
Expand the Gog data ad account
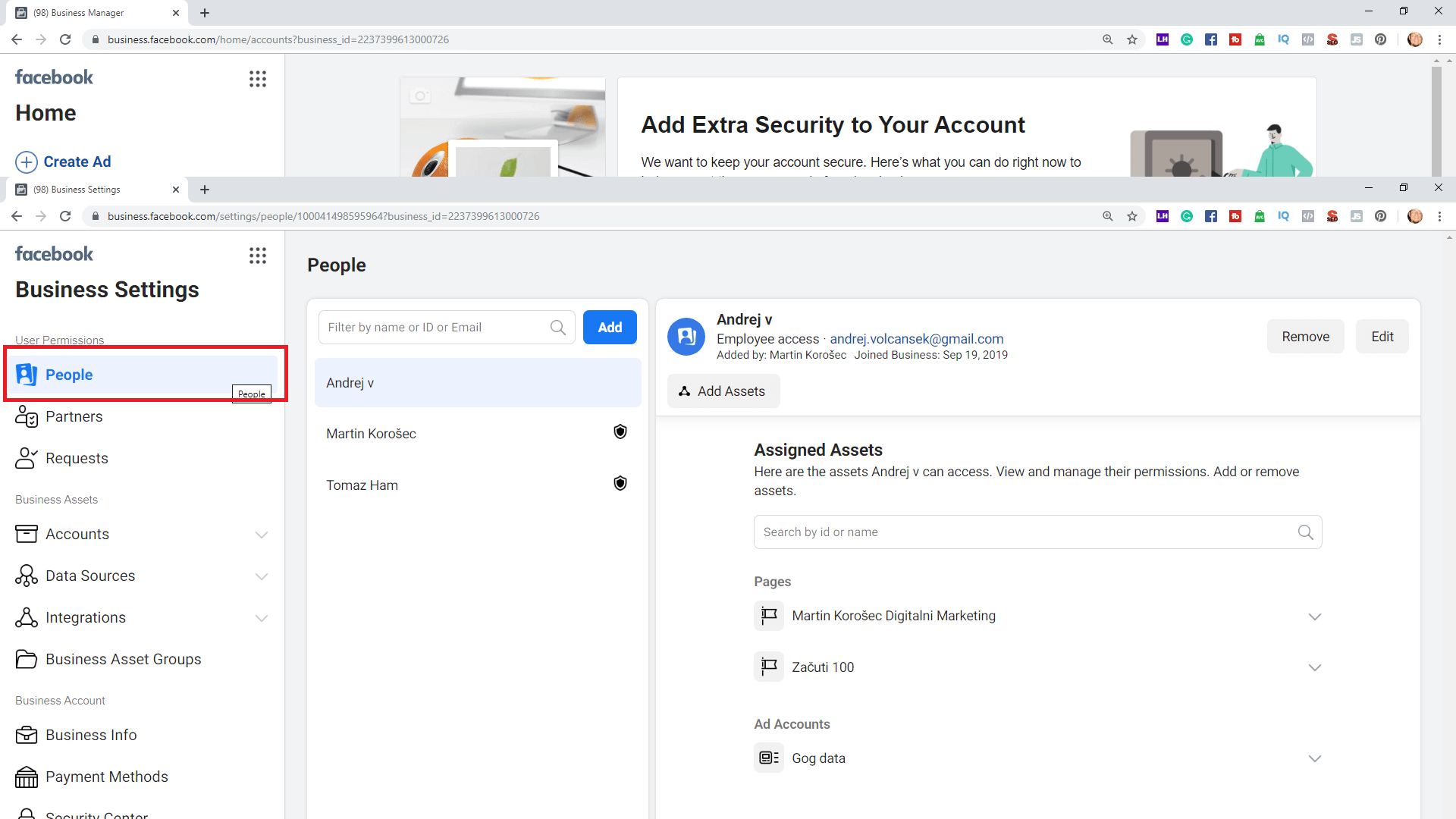[1315, 758]
